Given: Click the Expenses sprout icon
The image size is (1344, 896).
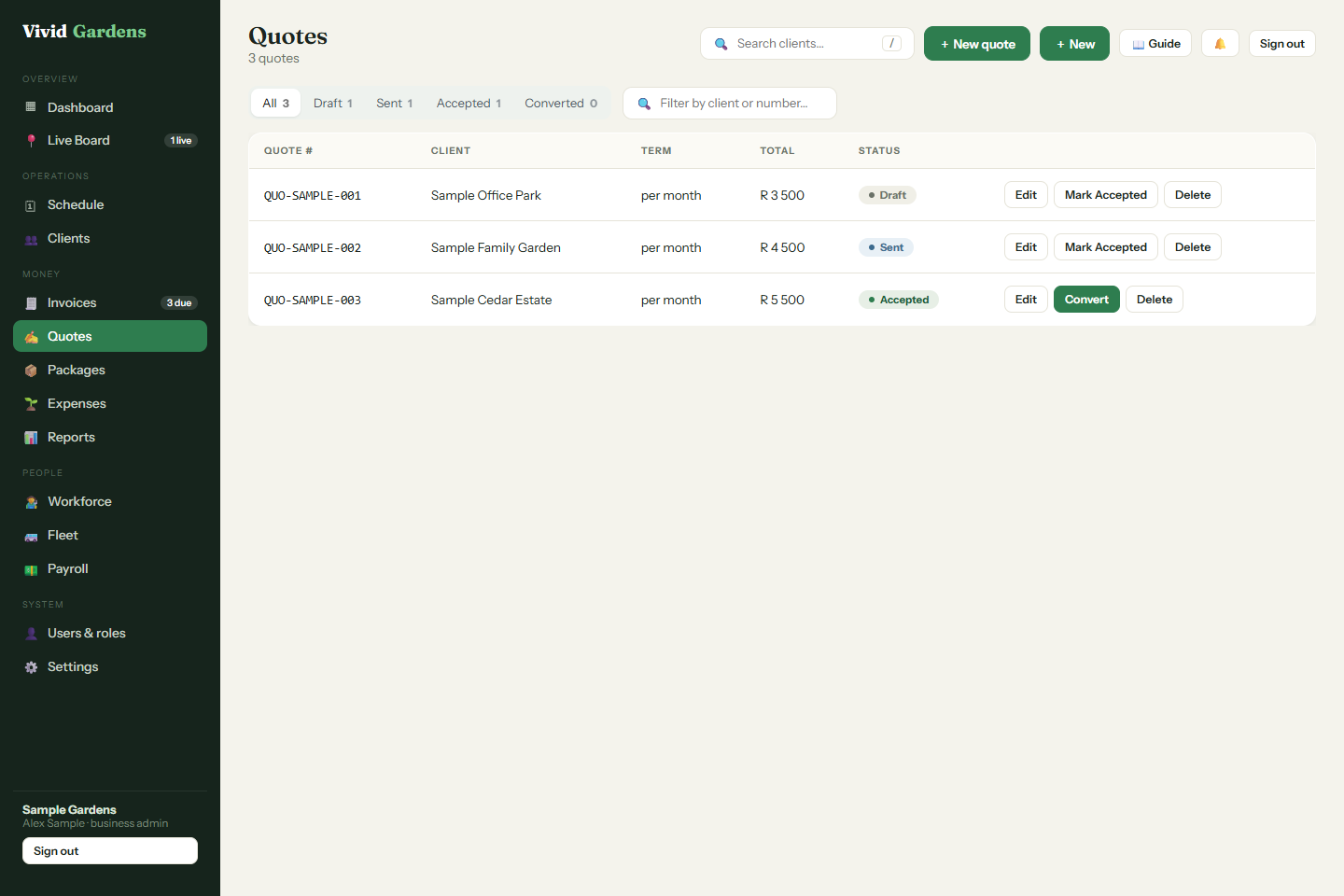Looking at the screenshot, I should [x=31, y=404].
